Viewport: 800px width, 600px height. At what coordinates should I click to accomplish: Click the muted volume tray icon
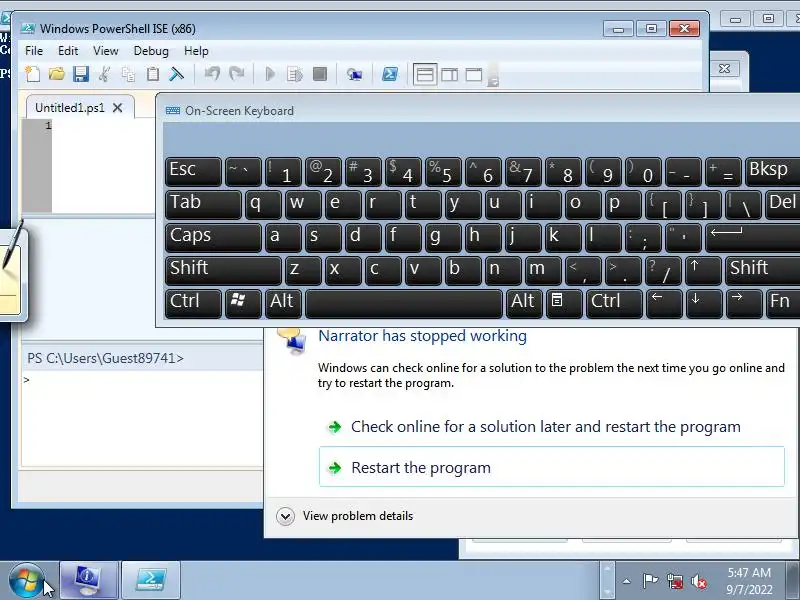click(x=698, y=581)
